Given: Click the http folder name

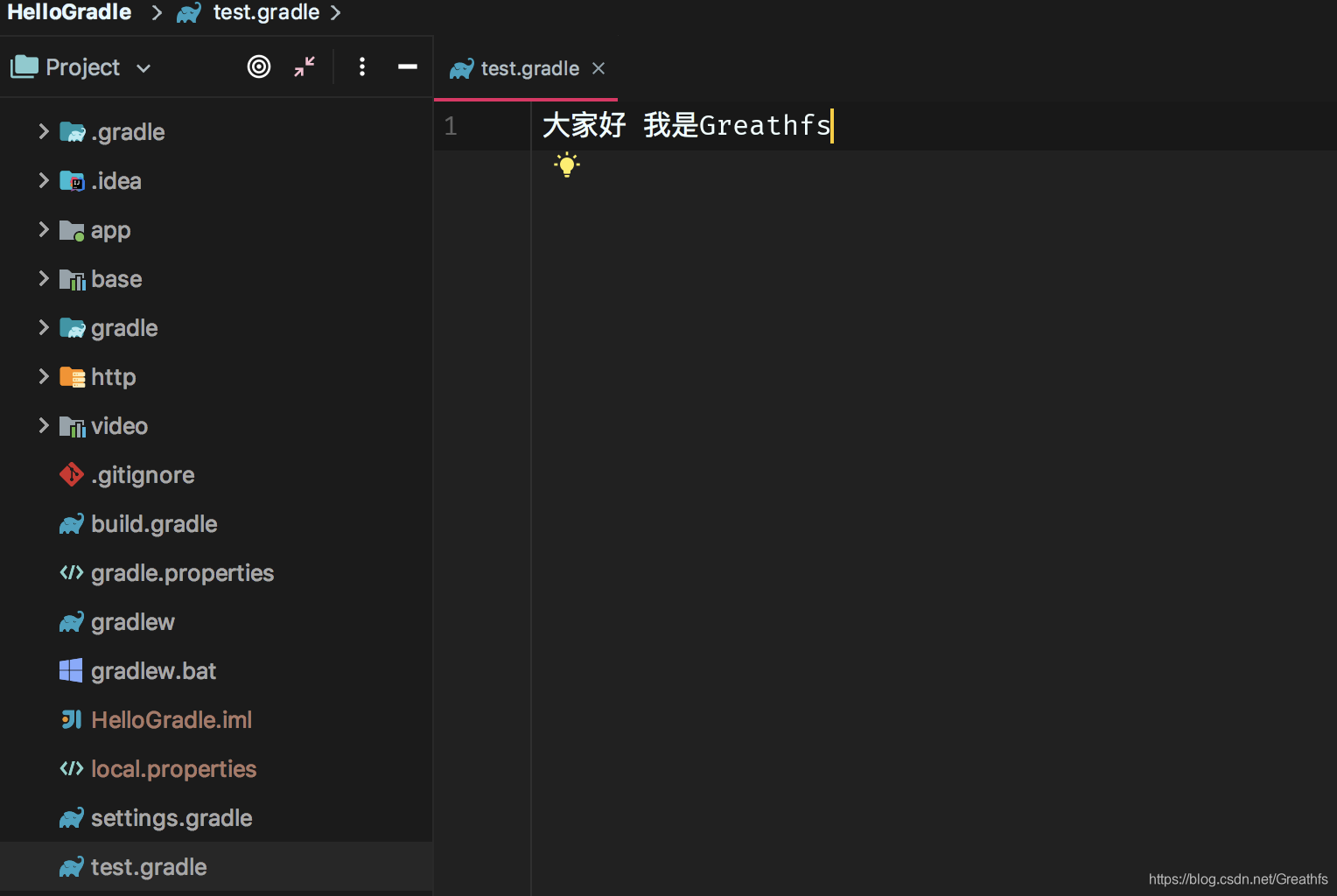Looking at the screenshot, I should pos(114,377).
